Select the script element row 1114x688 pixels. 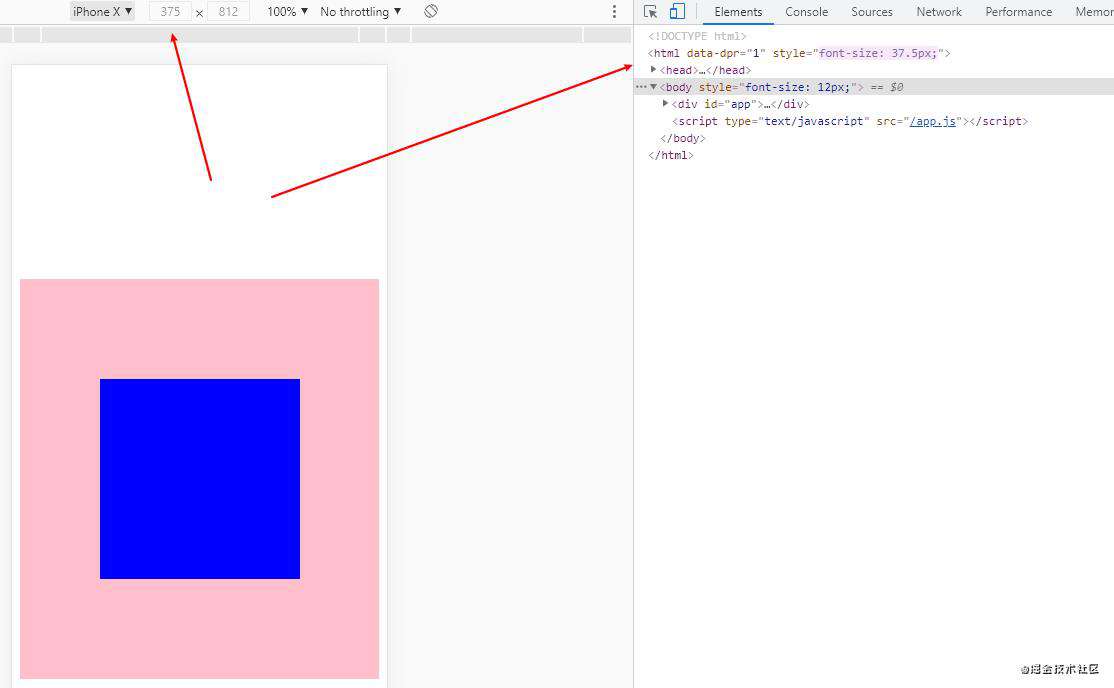point(850,122)
